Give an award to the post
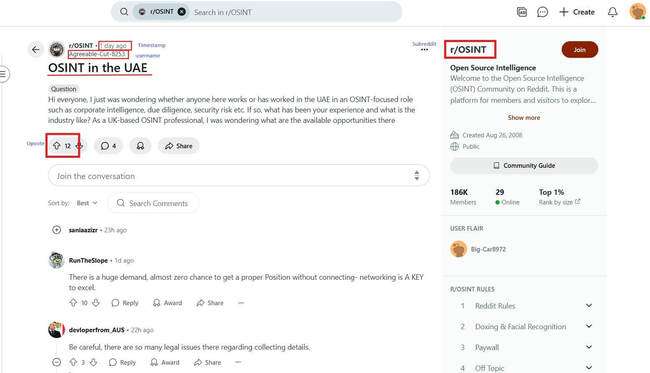This screenshot has width=650, height=373. (140, 146)
